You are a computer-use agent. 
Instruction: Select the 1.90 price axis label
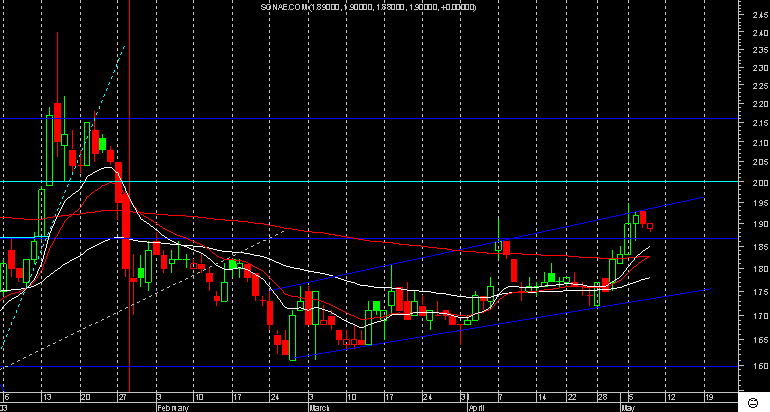pos(760,224)
